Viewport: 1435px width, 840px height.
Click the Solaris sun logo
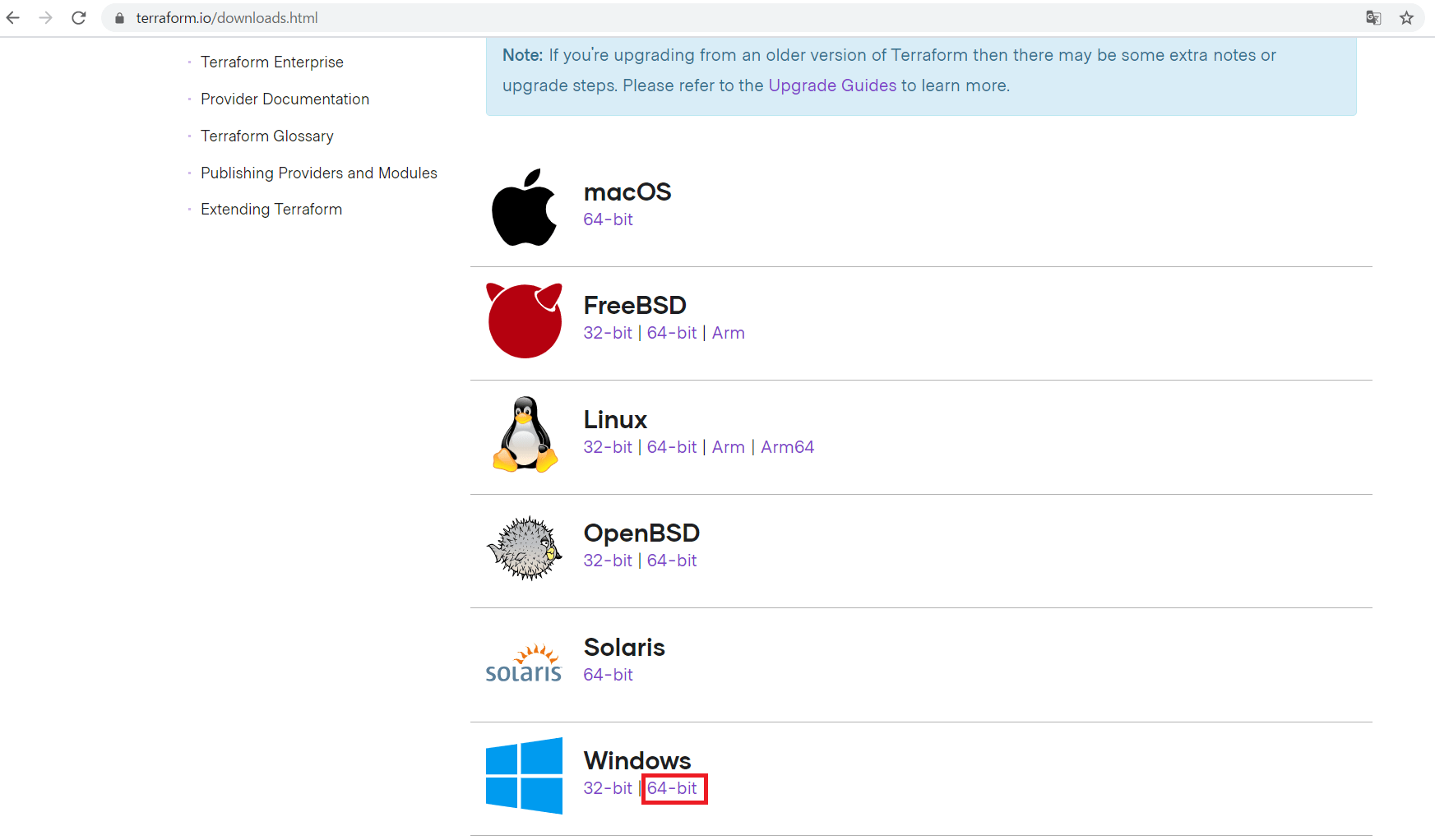click(x=524, y=662)
